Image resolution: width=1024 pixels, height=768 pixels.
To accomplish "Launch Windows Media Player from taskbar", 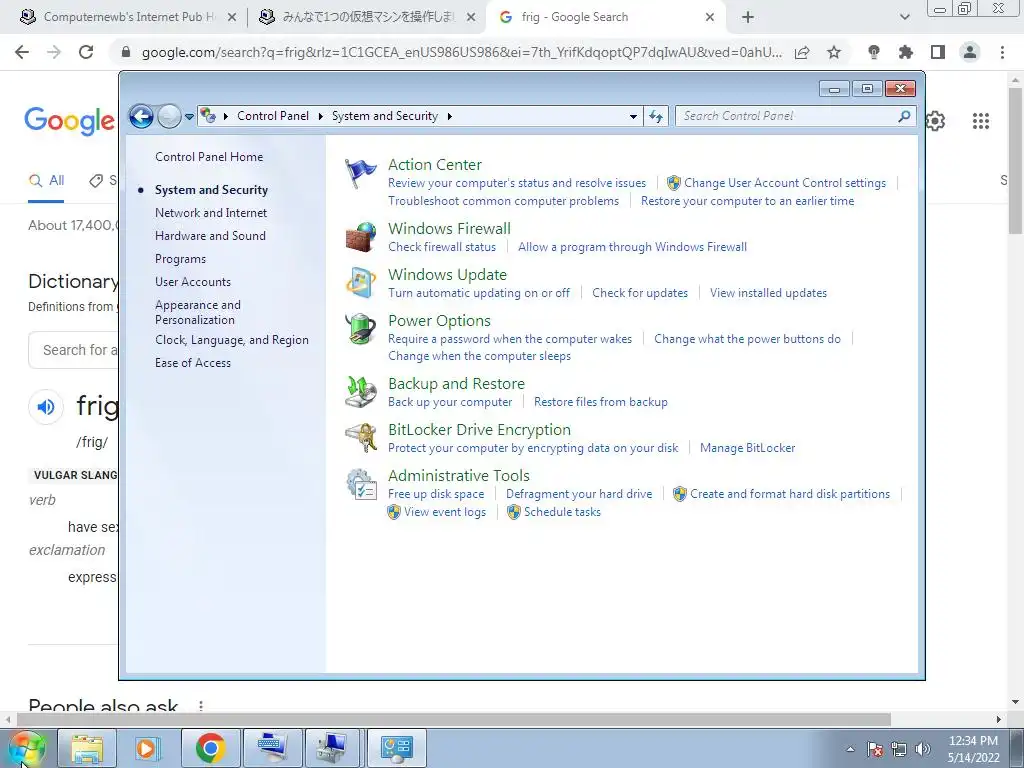I will (x=148, y=748).
